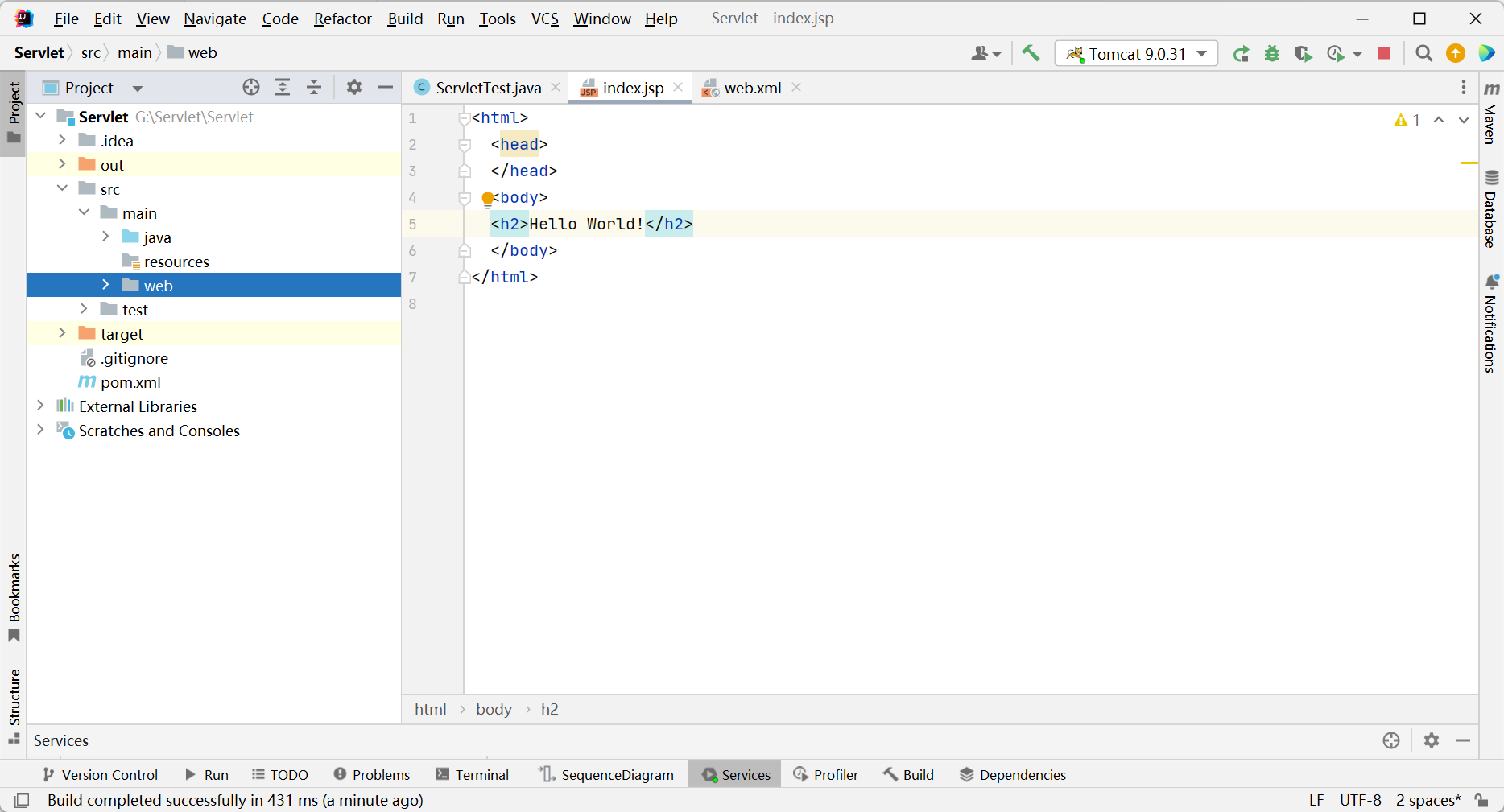Click the 2 spaces indent setting

click(1428, 800)
